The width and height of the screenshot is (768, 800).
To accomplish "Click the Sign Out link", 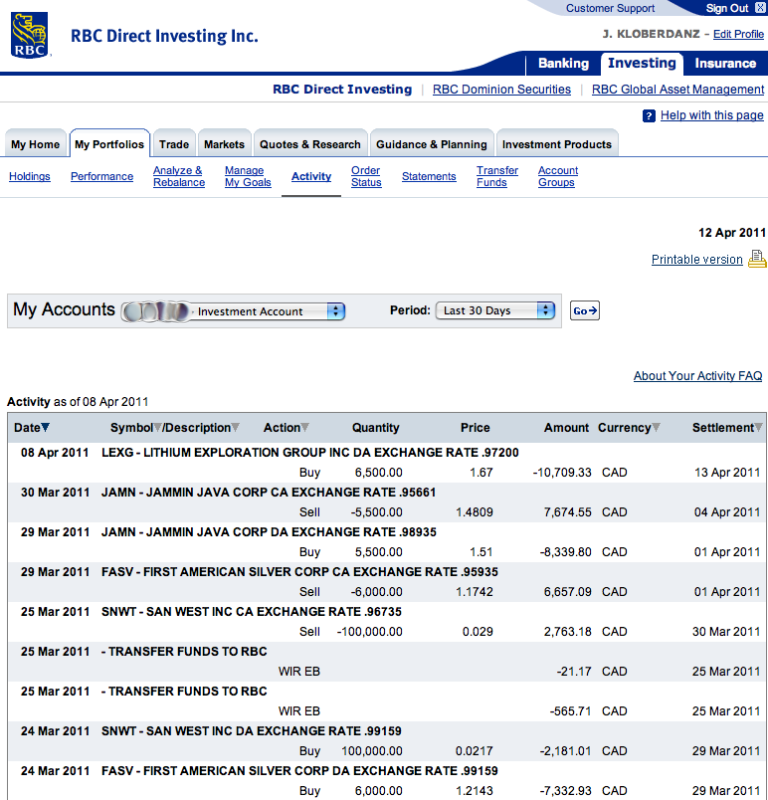I will point(727,8).
